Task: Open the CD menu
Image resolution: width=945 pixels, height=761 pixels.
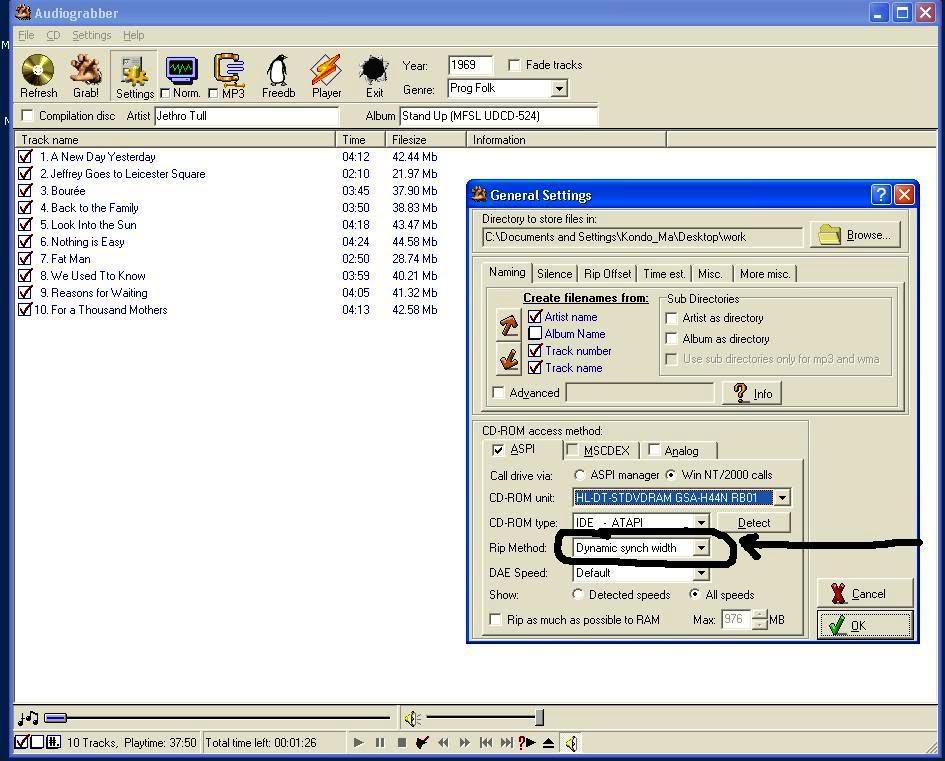Action: (x=53, y=35)
